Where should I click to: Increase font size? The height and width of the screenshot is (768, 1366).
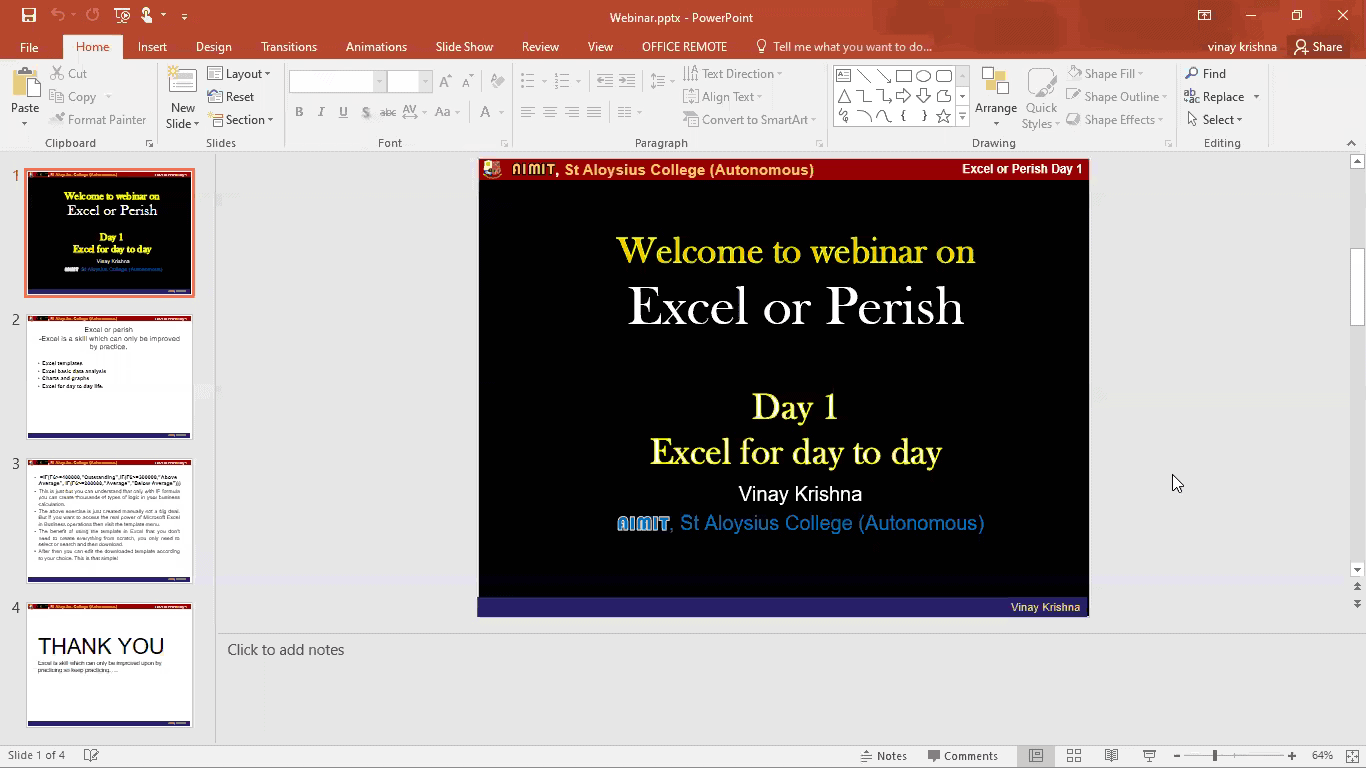(446, 82)
